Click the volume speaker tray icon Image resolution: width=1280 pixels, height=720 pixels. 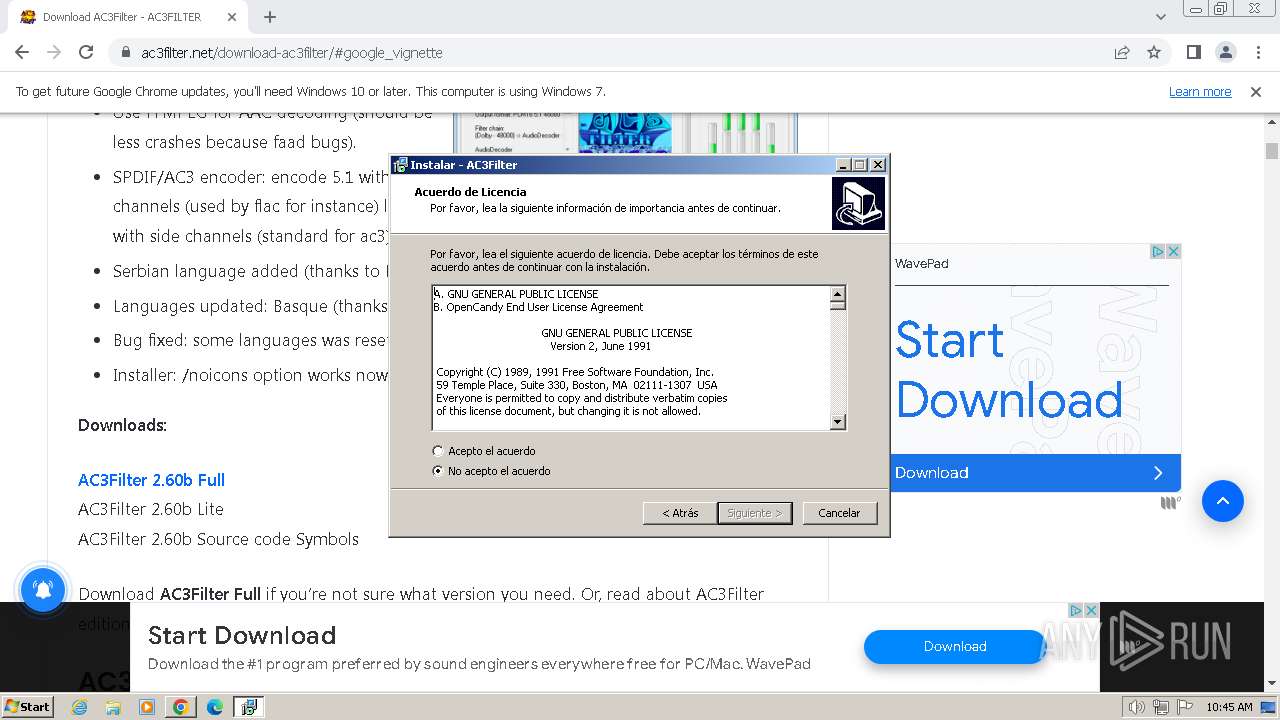pos(1136,707)
